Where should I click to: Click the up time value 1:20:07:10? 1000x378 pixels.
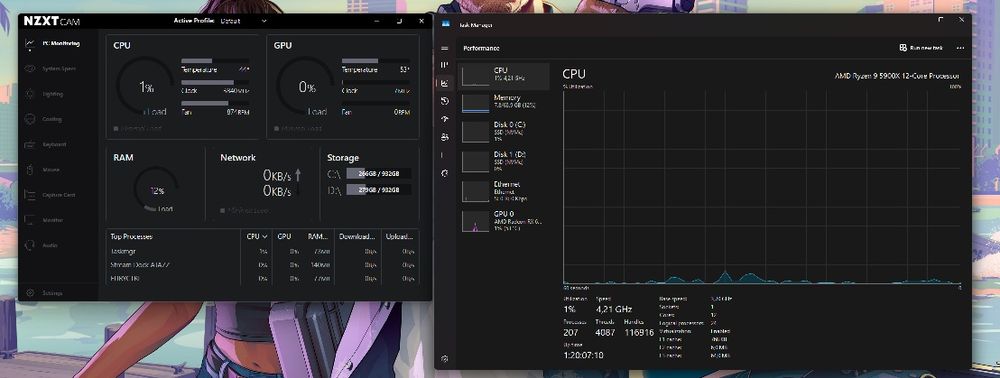[584, 355]
